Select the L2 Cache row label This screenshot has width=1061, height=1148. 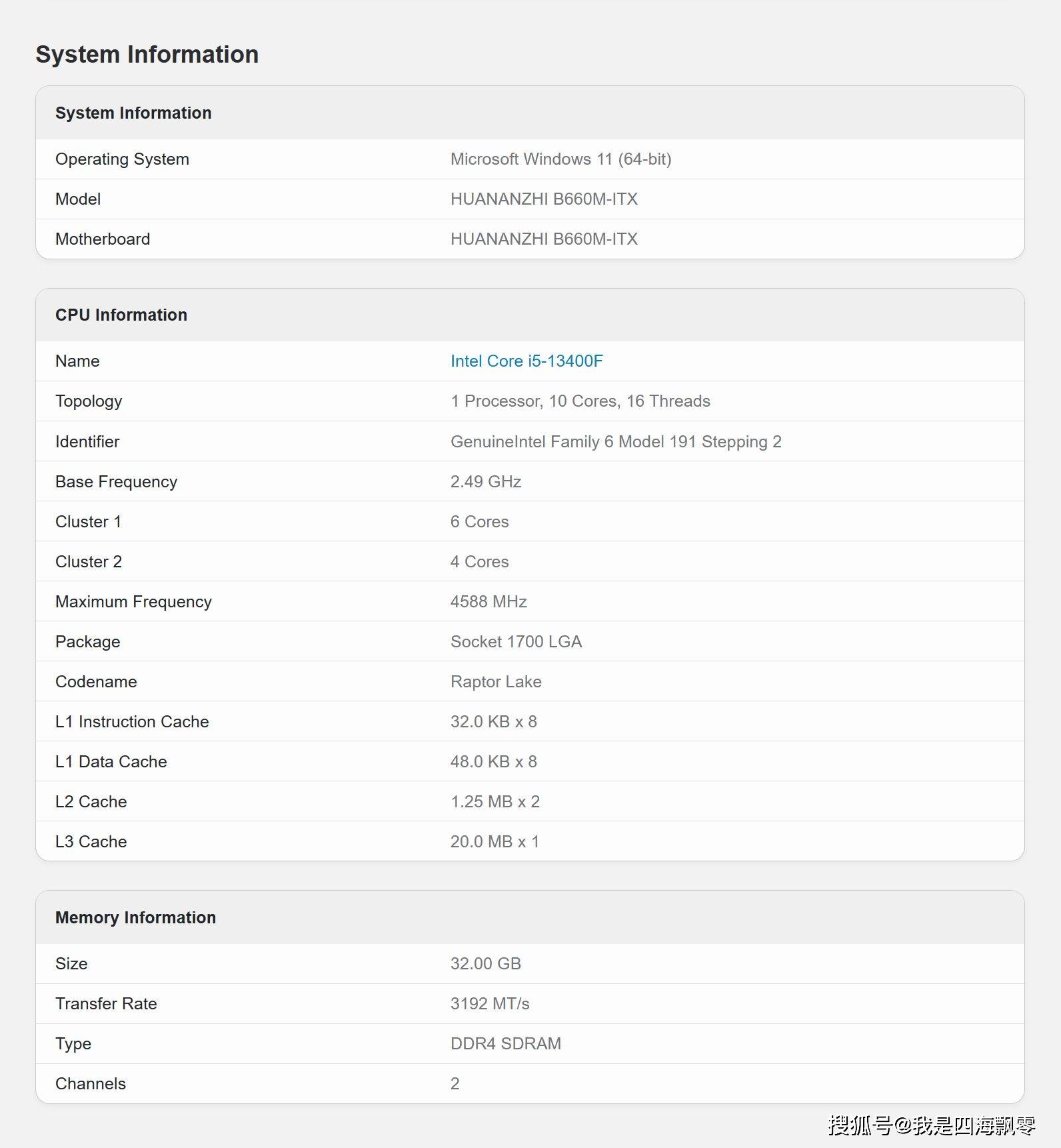91,802
